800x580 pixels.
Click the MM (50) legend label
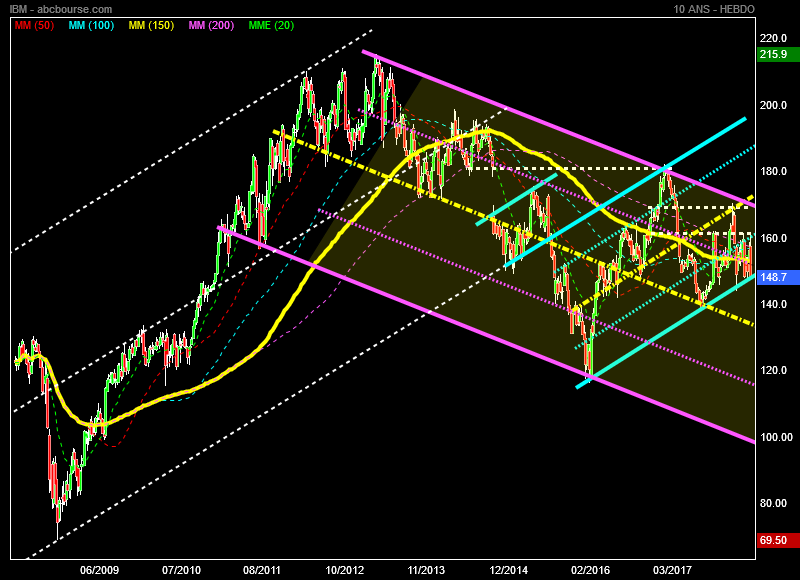tap(34, 26)
